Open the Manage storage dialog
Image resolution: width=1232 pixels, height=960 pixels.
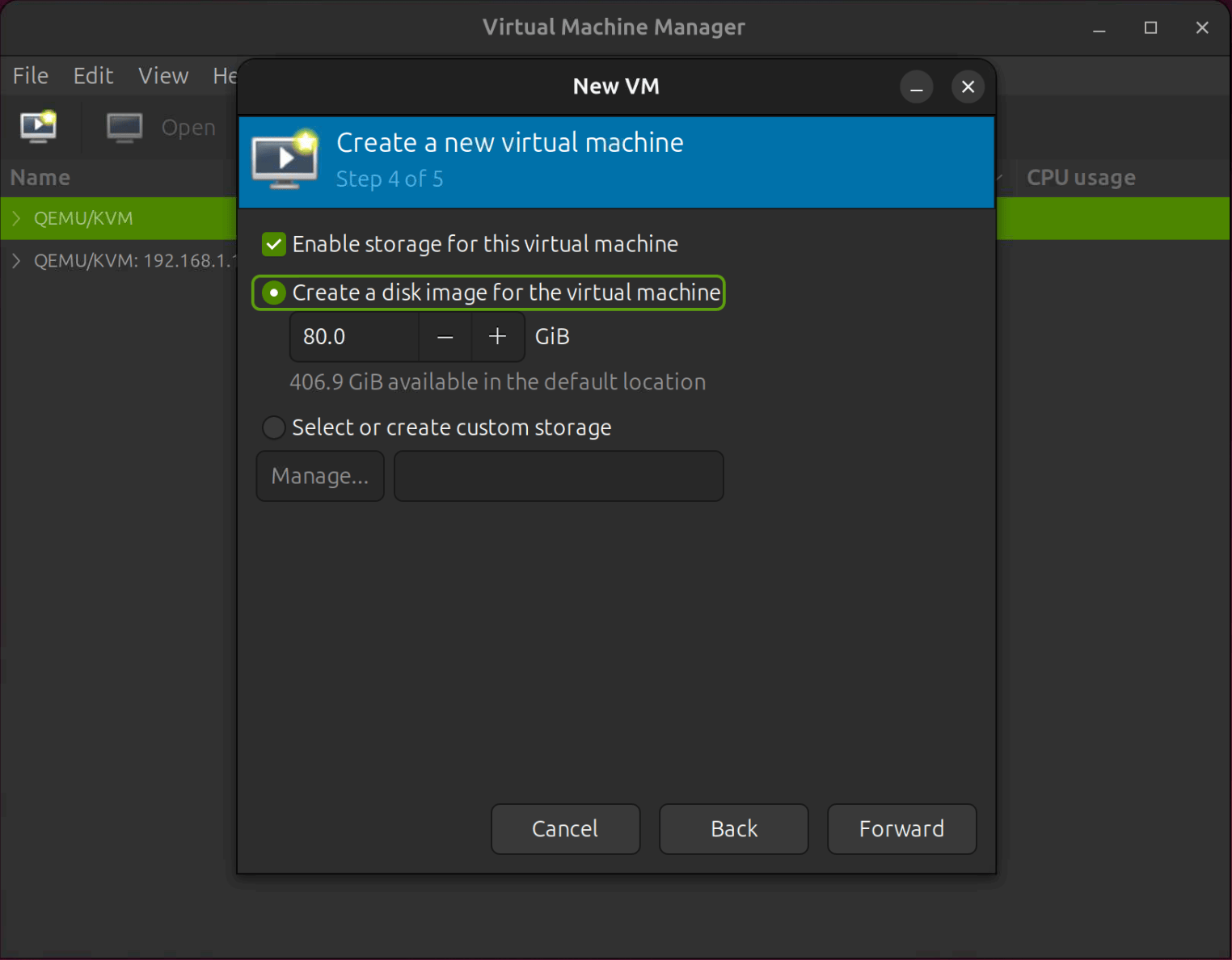[x=319, y=476]
